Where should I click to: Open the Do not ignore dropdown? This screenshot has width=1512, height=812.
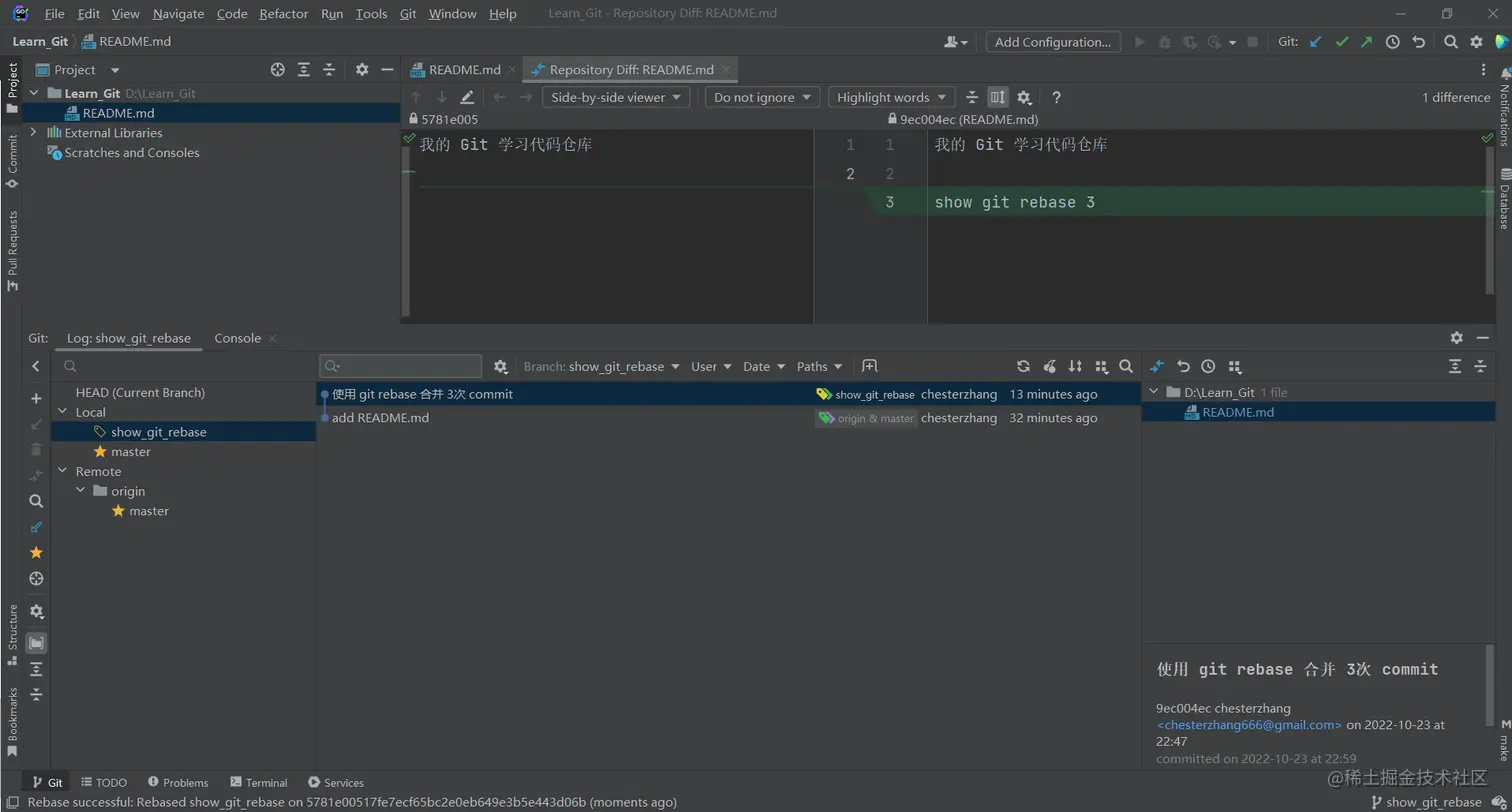point(762,97)
